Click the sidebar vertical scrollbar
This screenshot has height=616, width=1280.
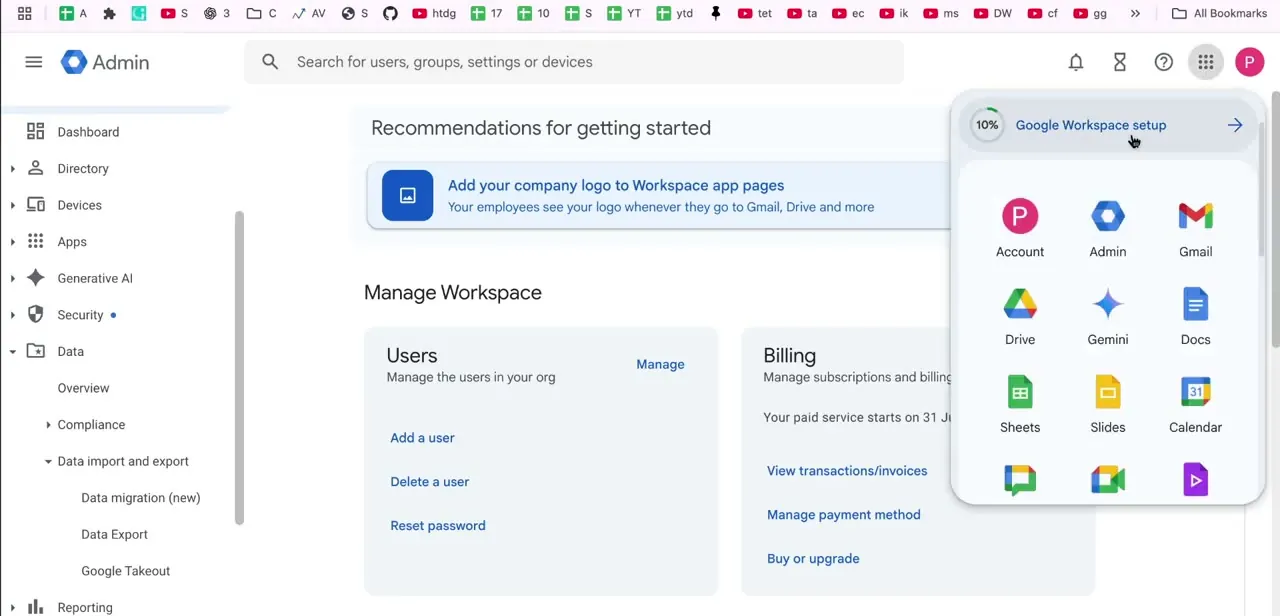click(x=239, y=367)
